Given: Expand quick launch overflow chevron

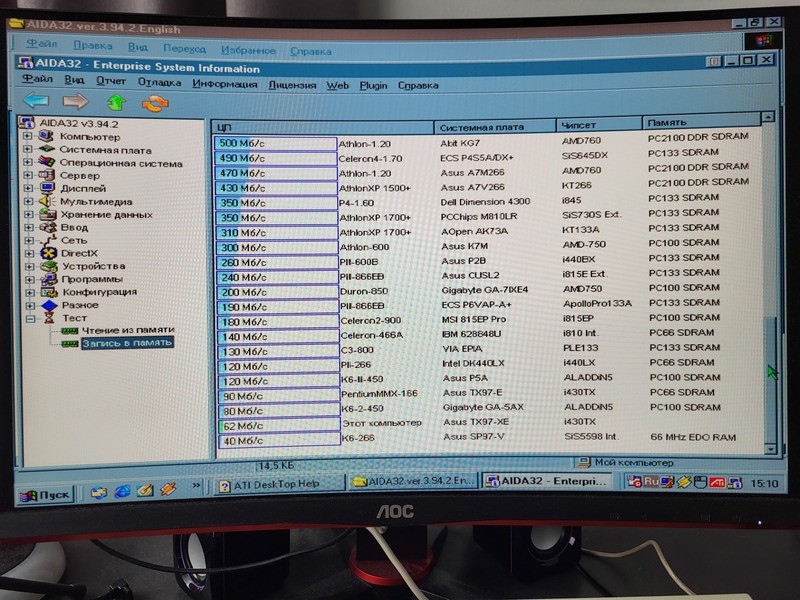Looking at the screenshot, I should coord(196,485).
